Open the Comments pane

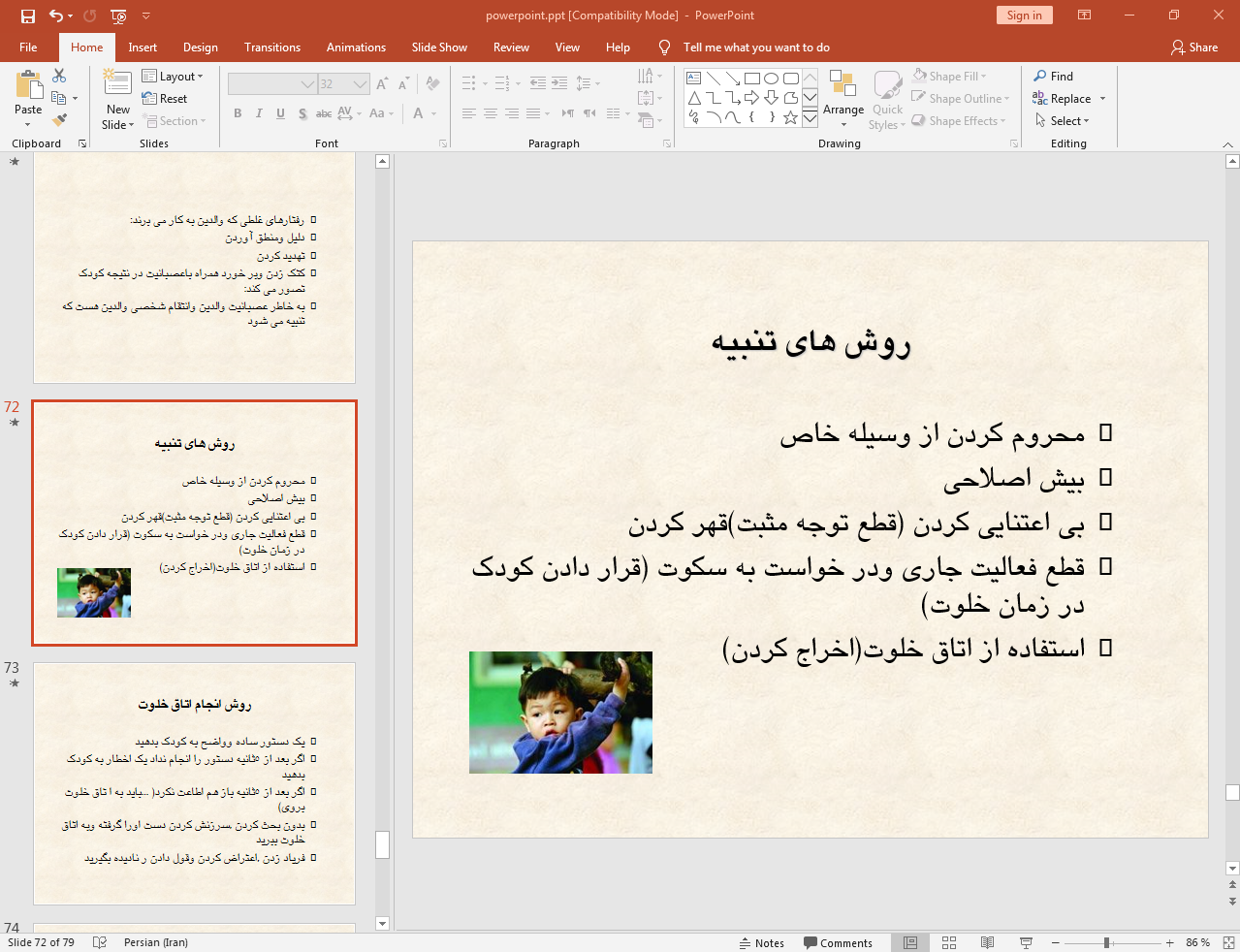tap(839, 943)
